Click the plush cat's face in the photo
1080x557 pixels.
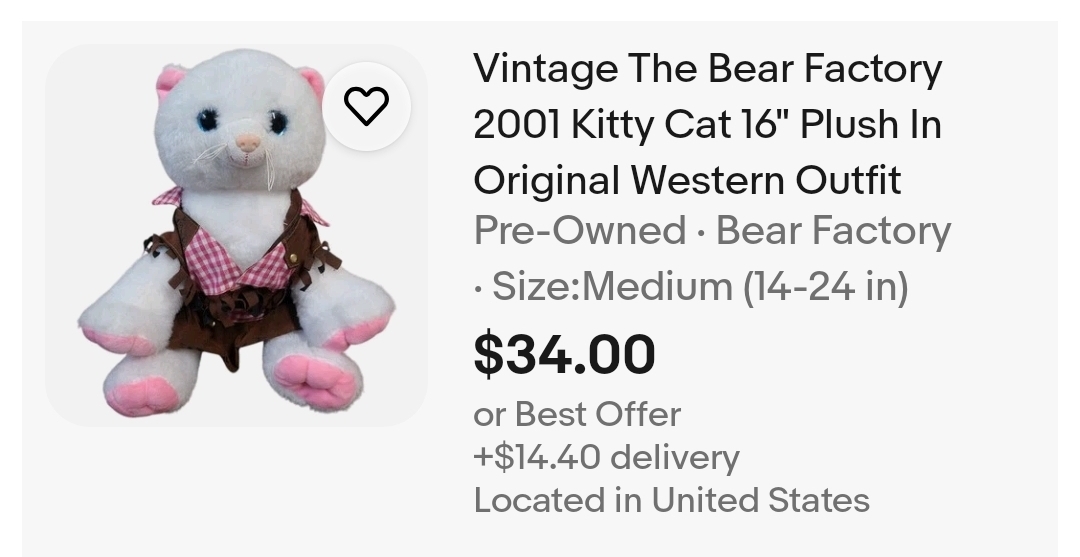[x=240, y=121]
